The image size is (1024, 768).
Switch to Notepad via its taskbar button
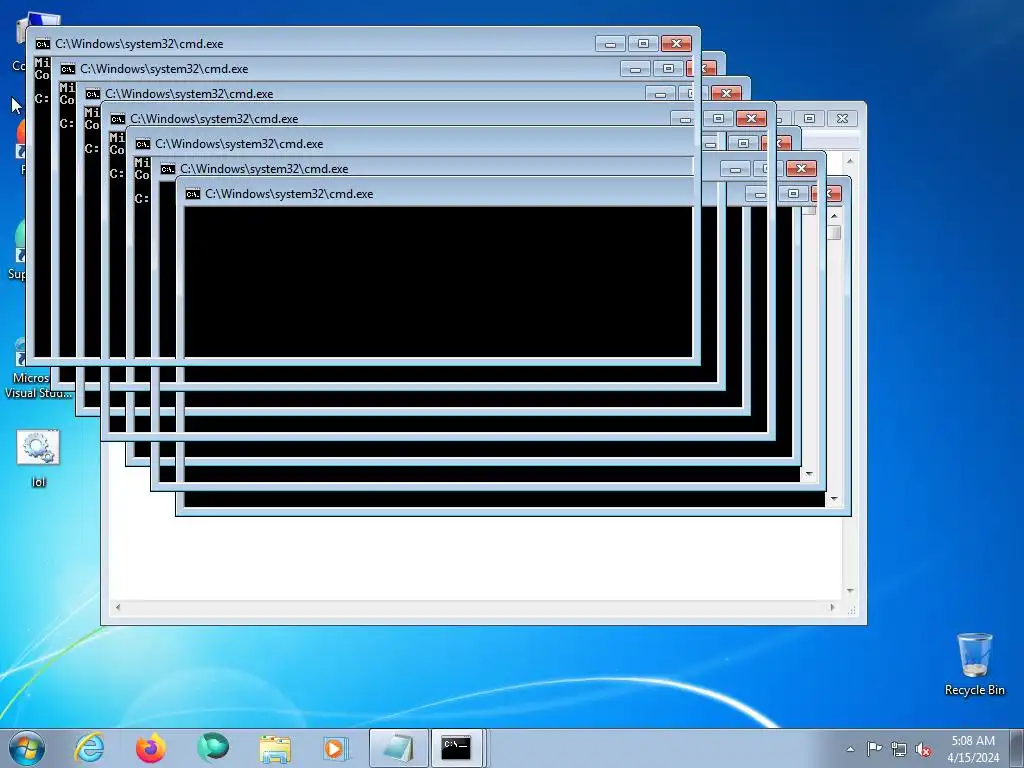click(398, 748)
